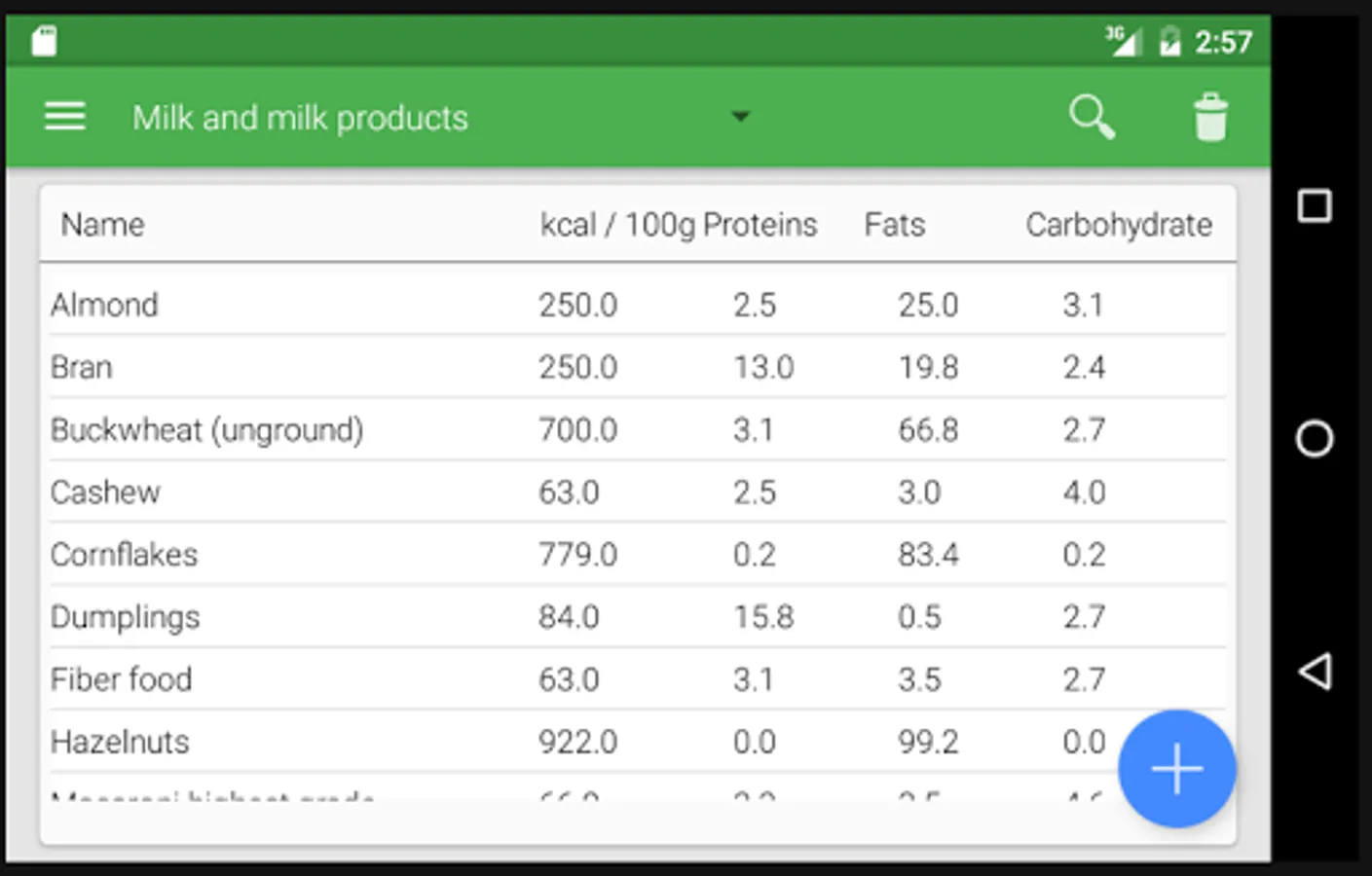Tap the search magnifier icon
The width and height of the screenshot is (1372, 876).
click(x=1092, y=117)
